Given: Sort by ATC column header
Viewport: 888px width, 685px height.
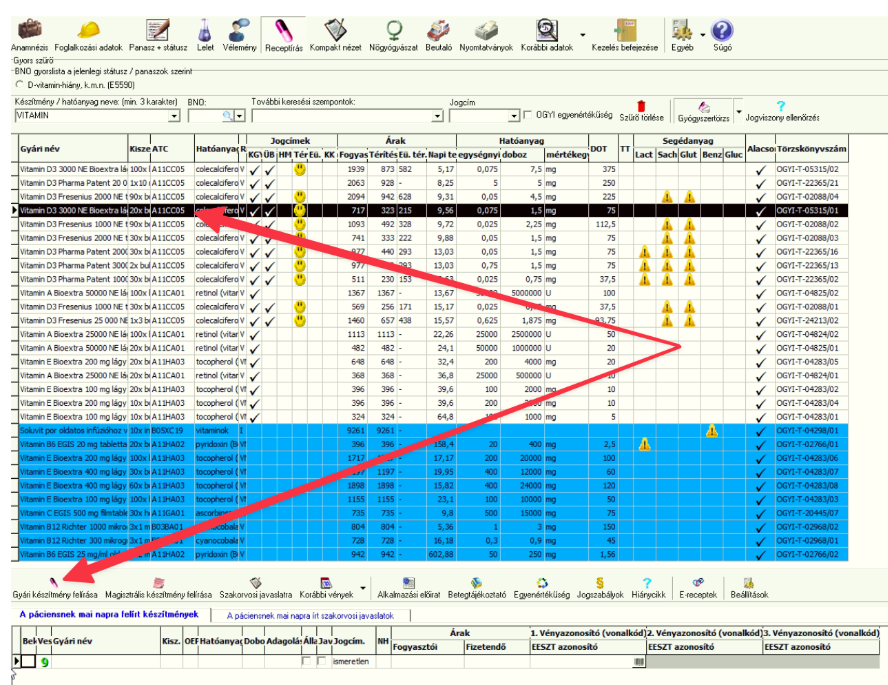Looking at the screenshot, I should pos(173,148).
